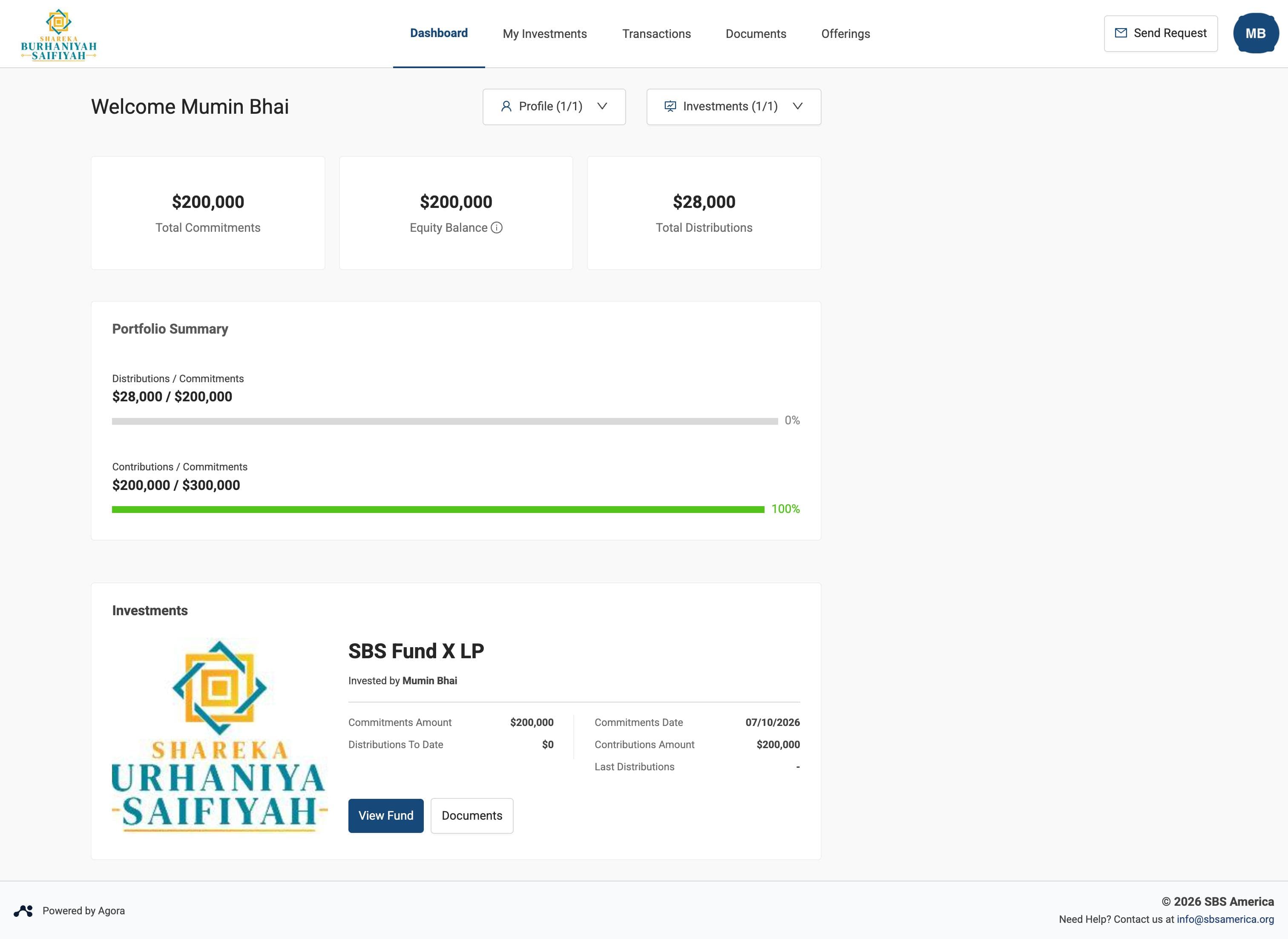1288x939 pixels.
Task: Click the Distributions / Commitments progress bar
Action: tap(445, 421)
